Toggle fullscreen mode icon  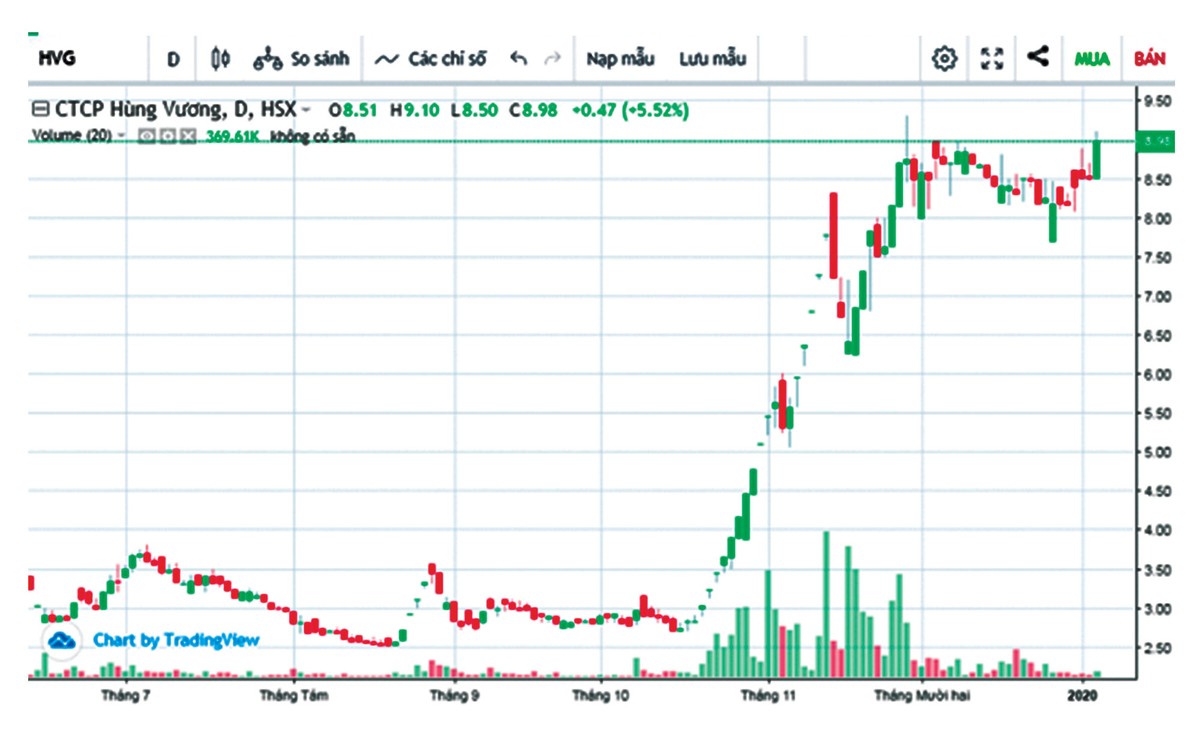992,58
